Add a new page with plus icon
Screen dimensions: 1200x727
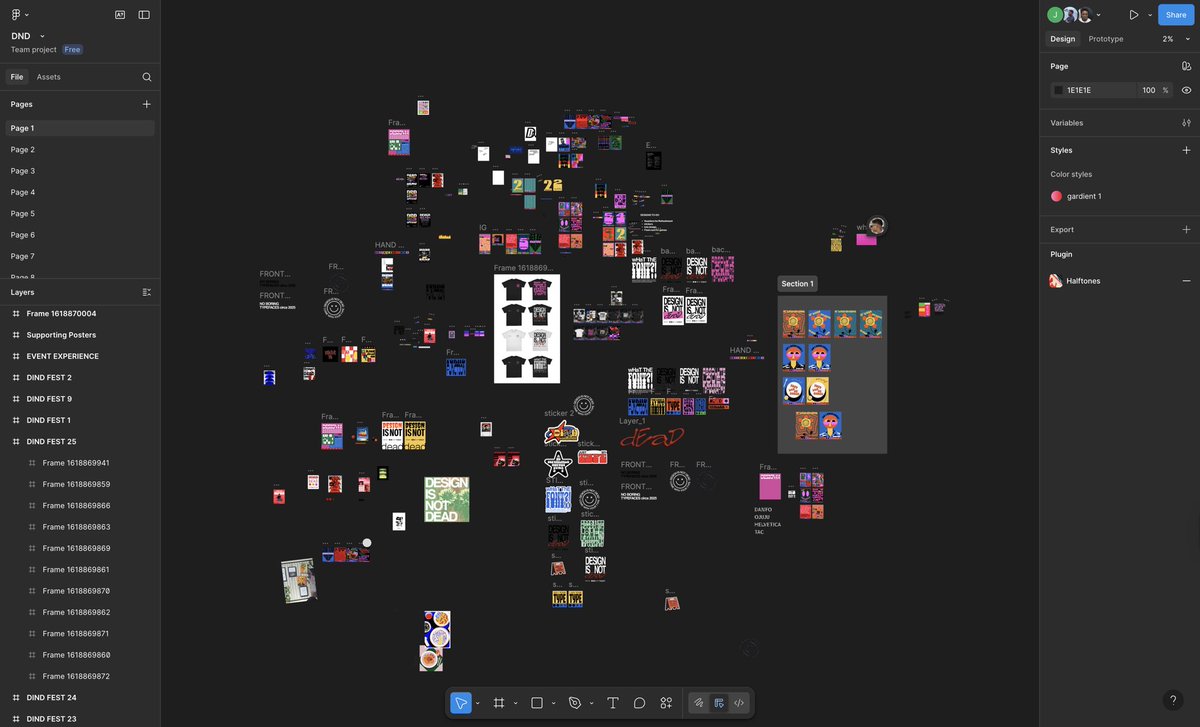click(147, 104)
